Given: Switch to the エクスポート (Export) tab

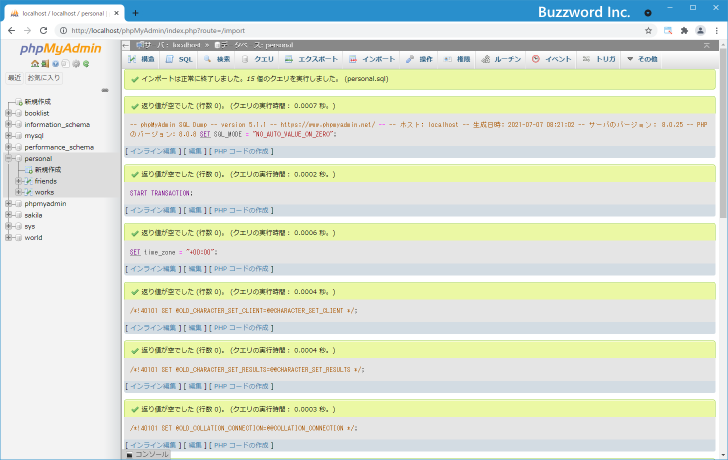Looking at the screenshot, I should (x=311, y=59).
